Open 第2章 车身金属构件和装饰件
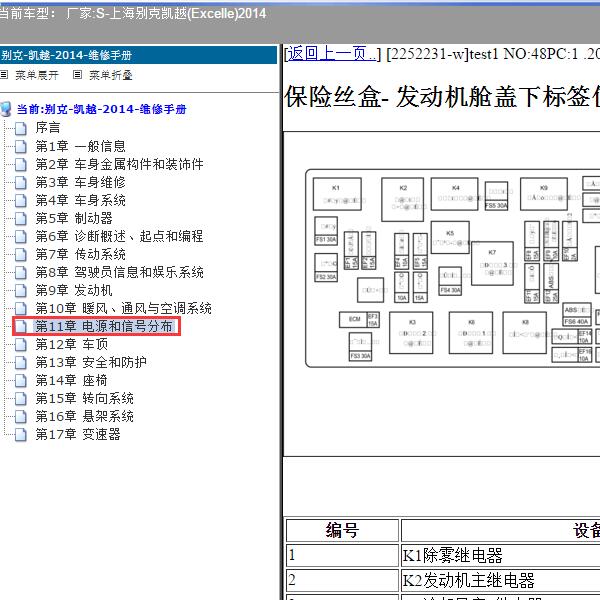The width and height of the screenshot is (600, 600). [x=119, y=164]
